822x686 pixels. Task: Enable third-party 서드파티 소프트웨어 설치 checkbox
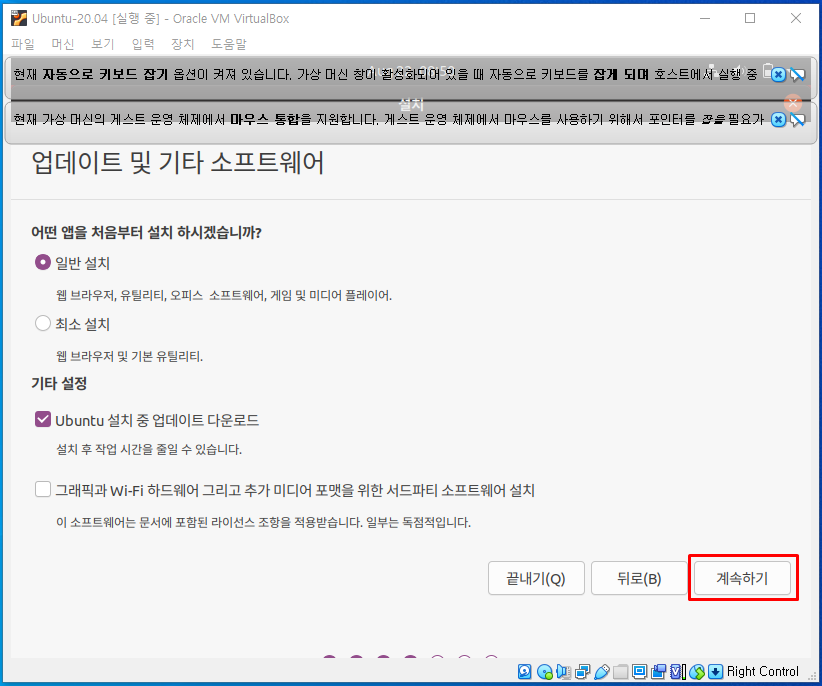pos(42,489)
